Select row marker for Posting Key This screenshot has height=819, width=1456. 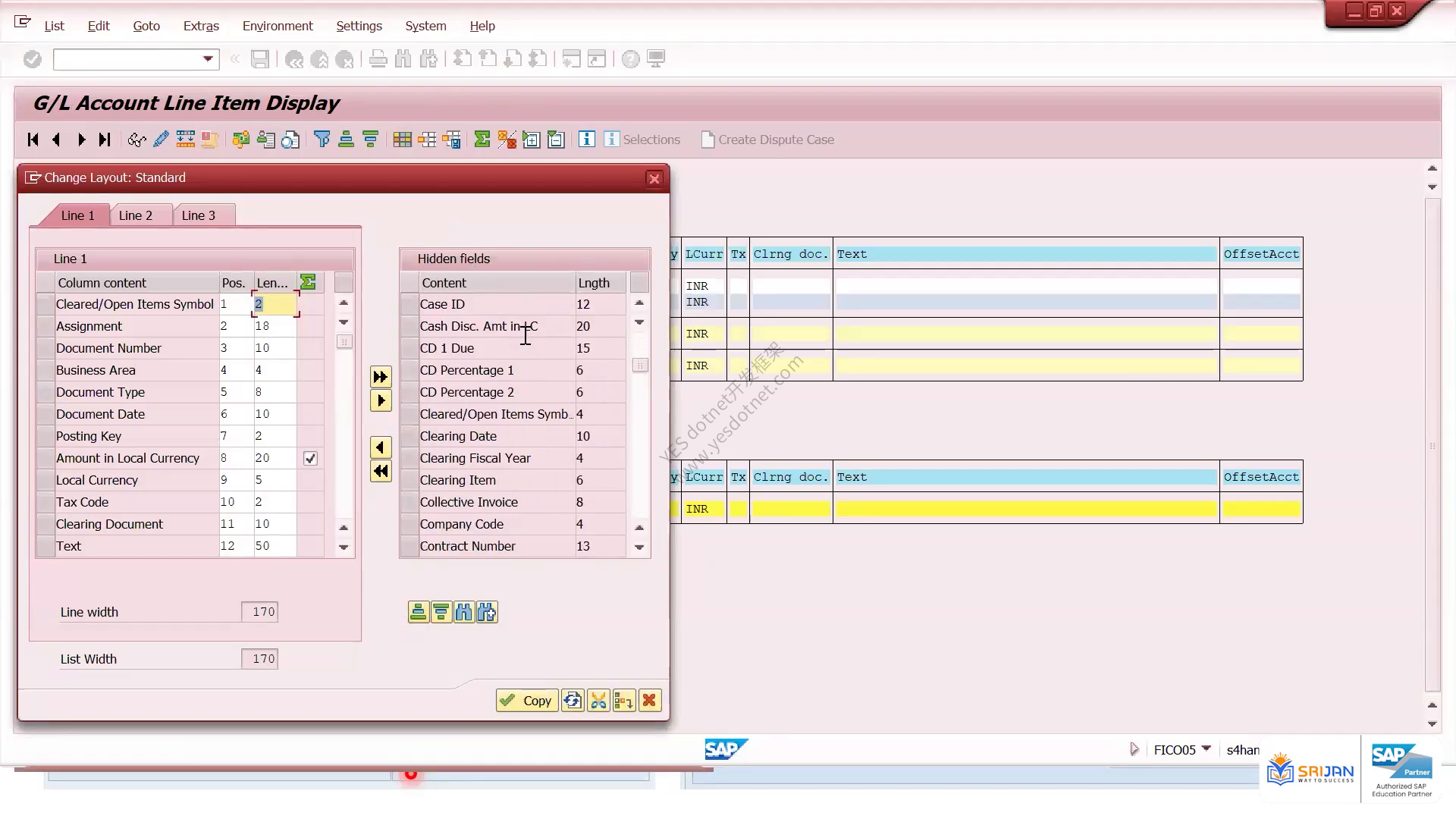click(x=45, y=436)
